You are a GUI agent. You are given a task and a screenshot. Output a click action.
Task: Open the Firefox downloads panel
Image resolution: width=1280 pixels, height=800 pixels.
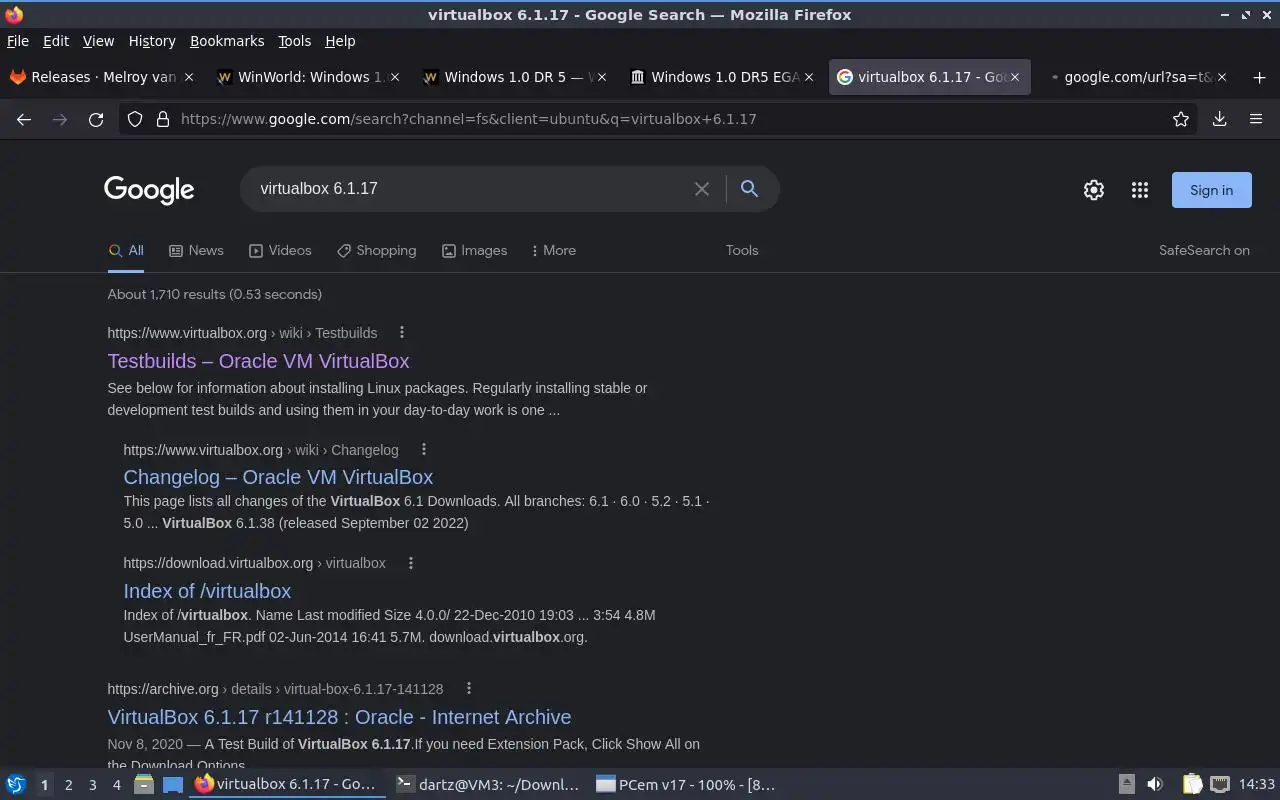pyautogui.click(x=1219, y=119)
